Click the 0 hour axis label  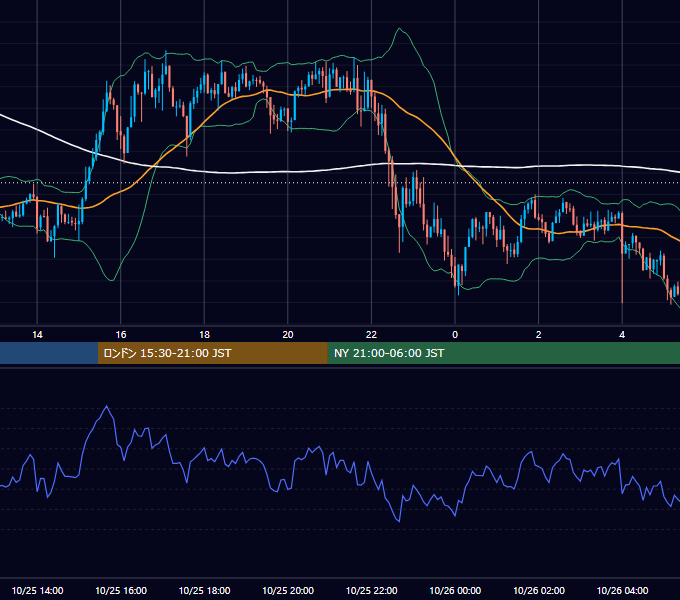[x=455, y=335]
